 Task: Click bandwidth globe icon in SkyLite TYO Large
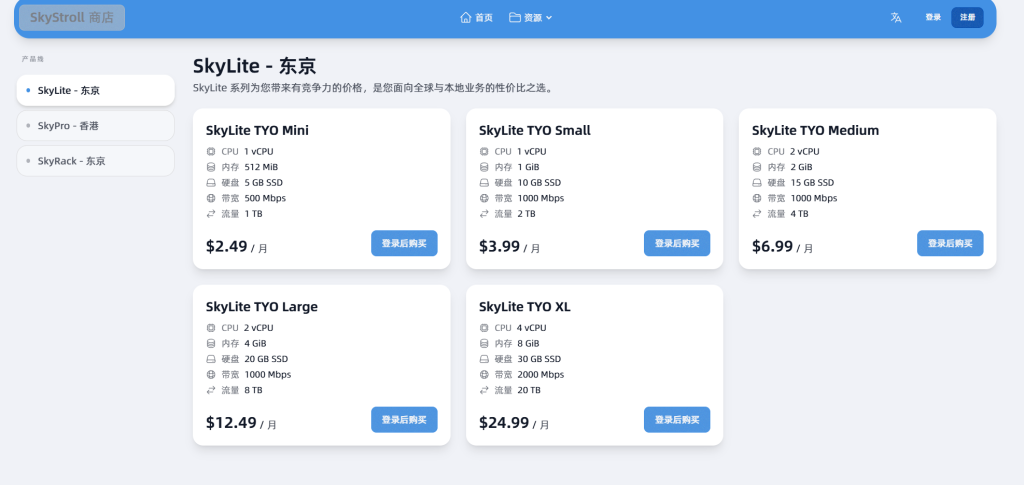click(x=211, y=375)
